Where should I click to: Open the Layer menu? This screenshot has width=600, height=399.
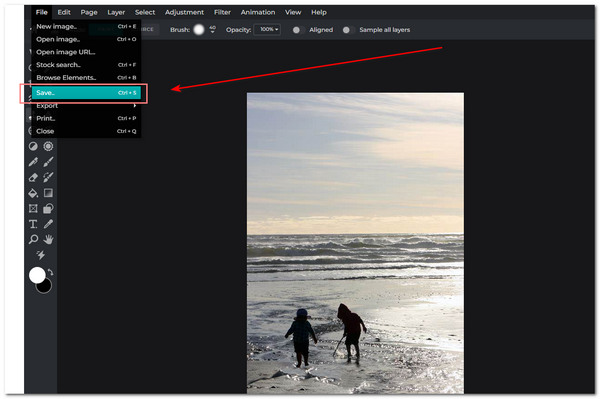pyautogui.click(x=116, y=12)
